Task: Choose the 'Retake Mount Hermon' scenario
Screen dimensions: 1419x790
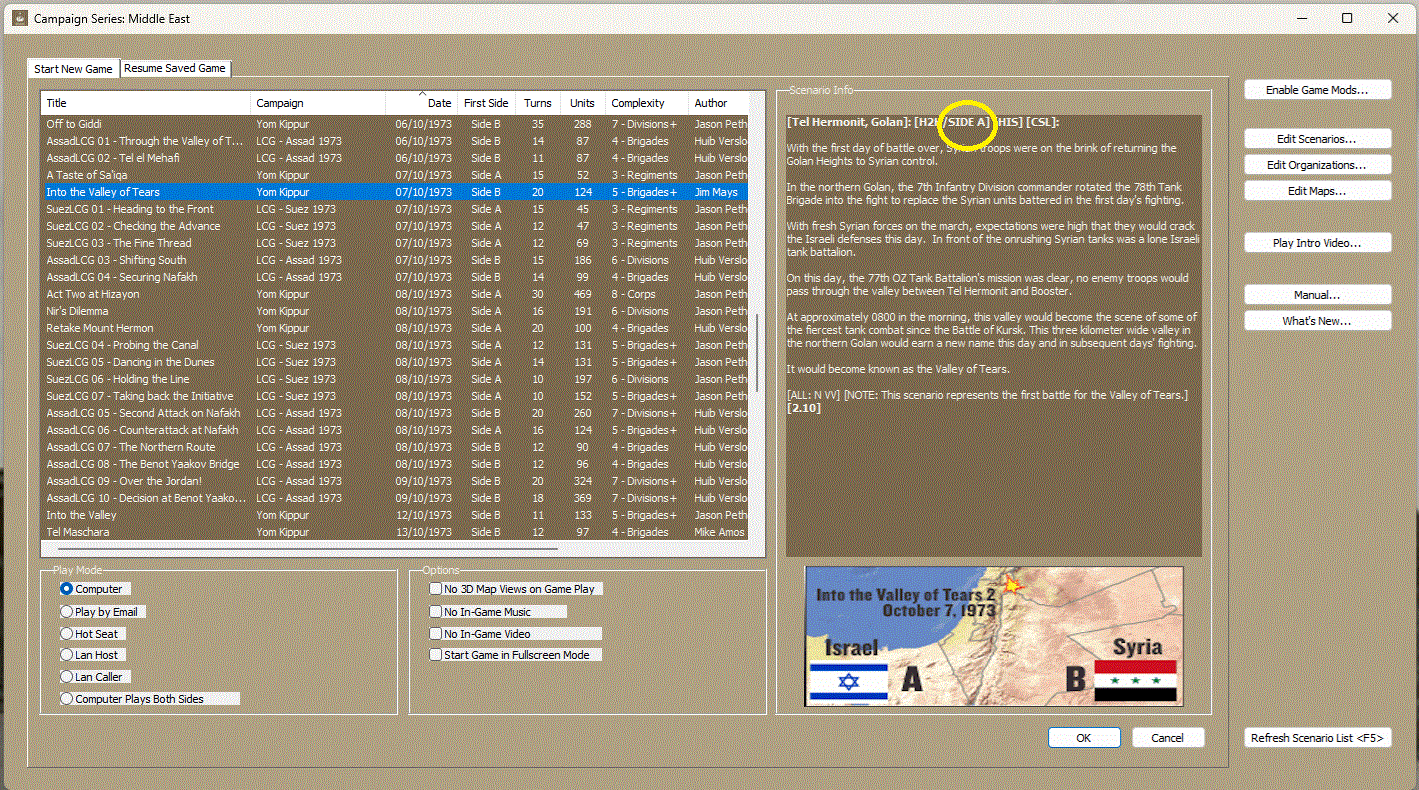Action: pyautogui.click(x=395, y=328)
